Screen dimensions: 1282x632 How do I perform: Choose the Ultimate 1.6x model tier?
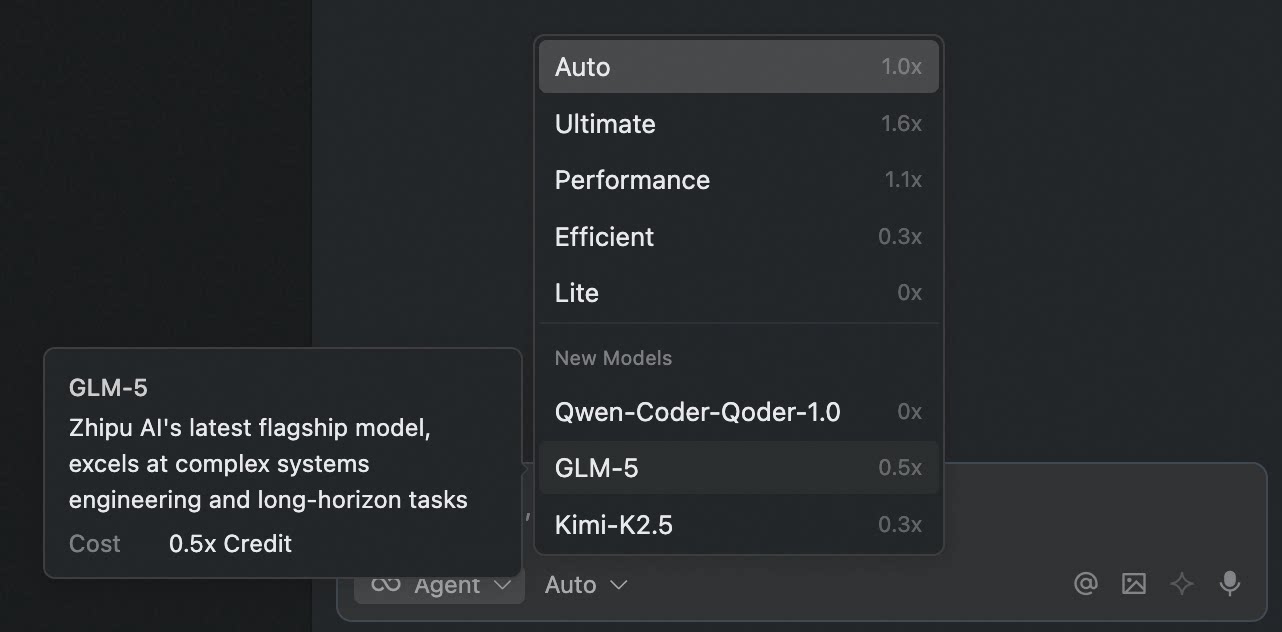click(738, 124)
